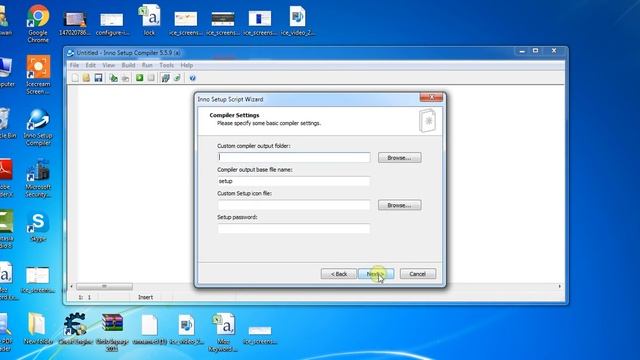This screenshot has height=360, width=640.
Task: Click the Setup password field
Action: 294,229
